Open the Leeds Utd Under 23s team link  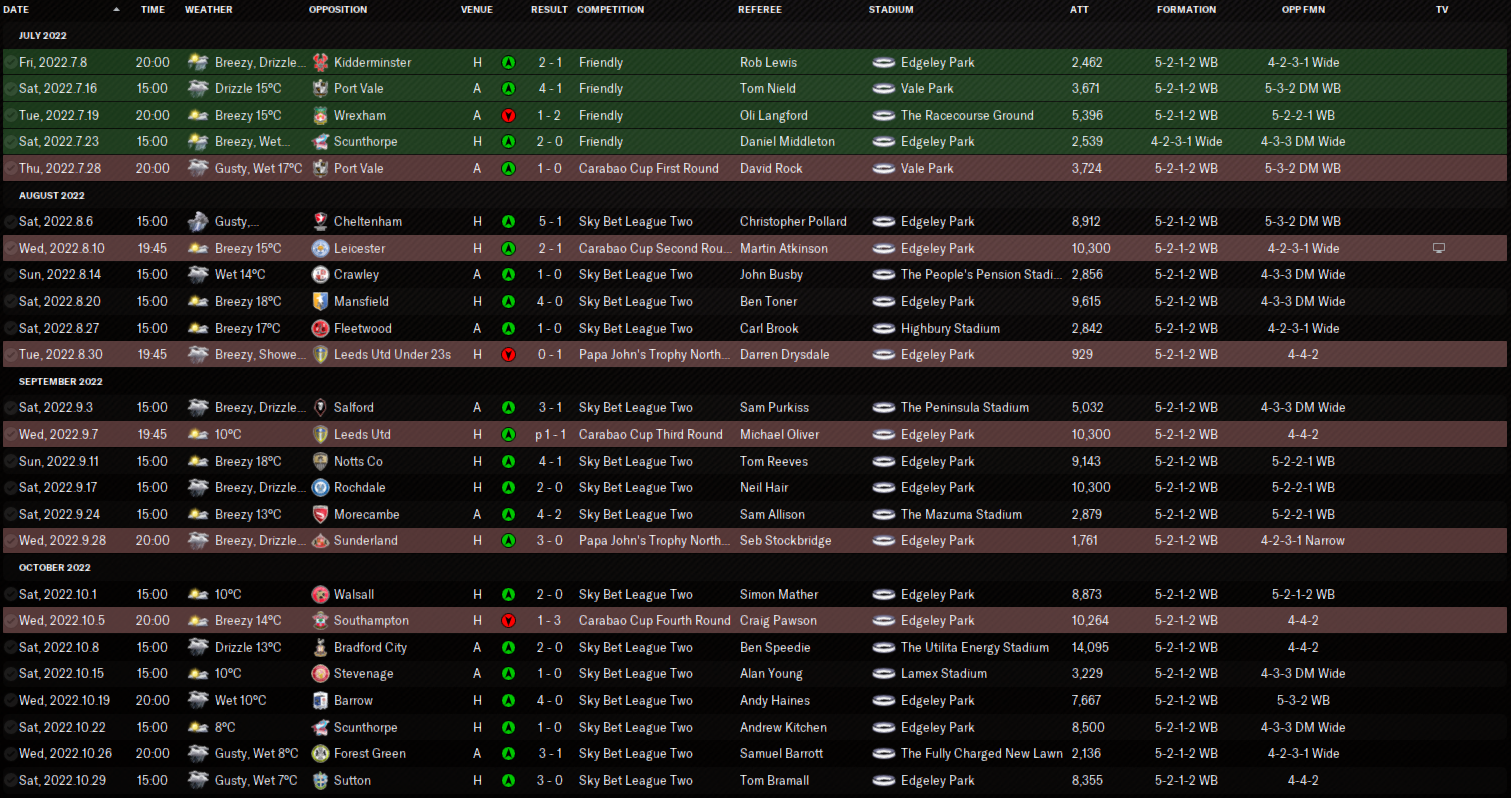click(x=392, y=355)
